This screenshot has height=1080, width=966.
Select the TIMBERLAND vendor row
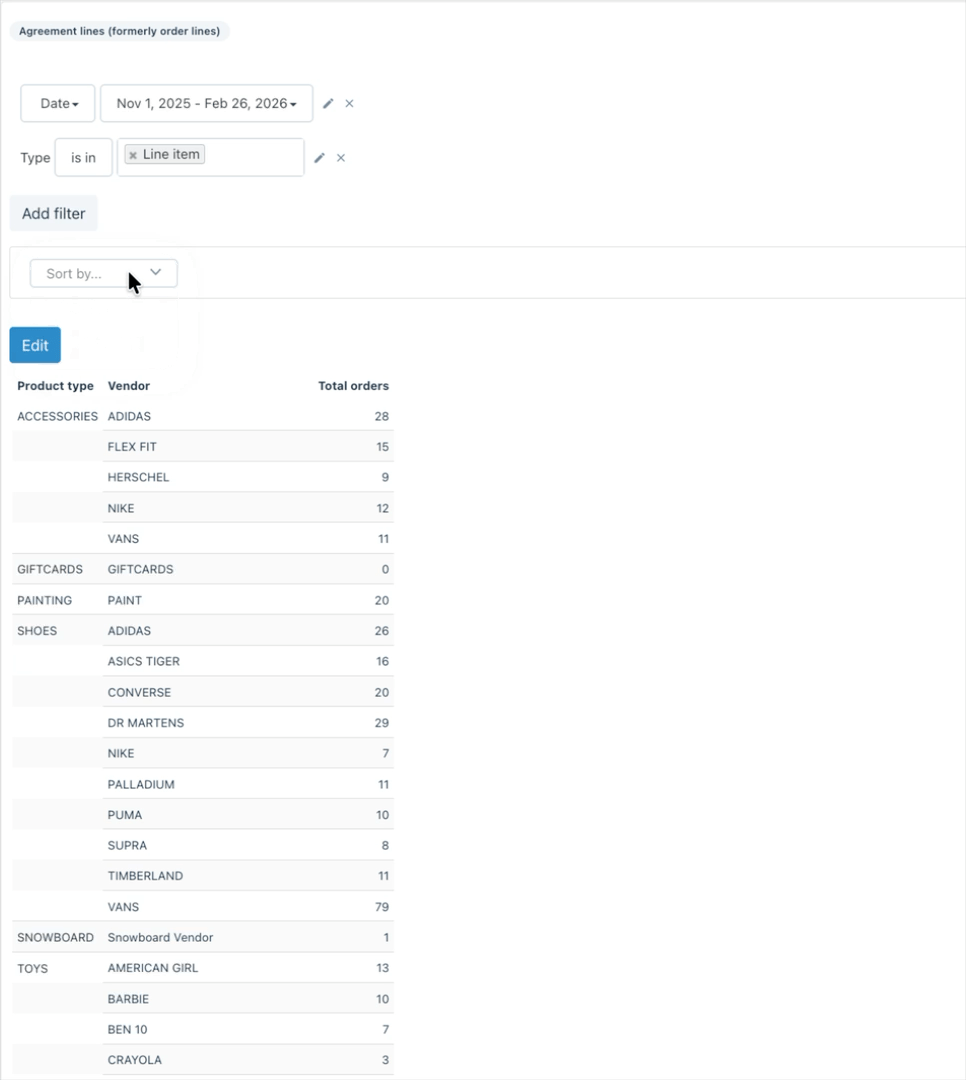coord(248,875)
